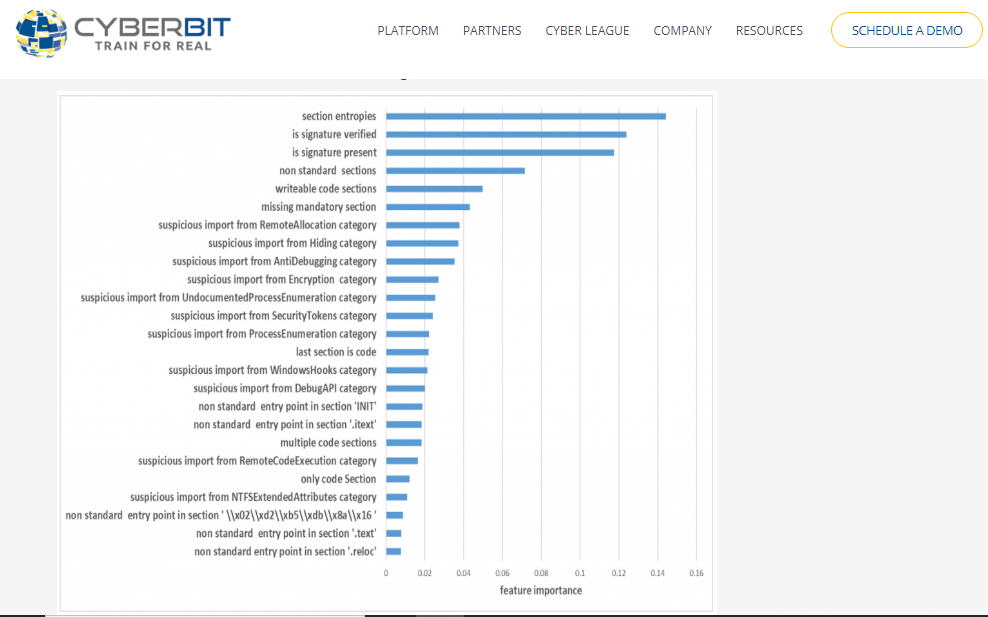Click the UndocumentedProcessEnumeration category label
988x617 pixels.
(228, 297)
